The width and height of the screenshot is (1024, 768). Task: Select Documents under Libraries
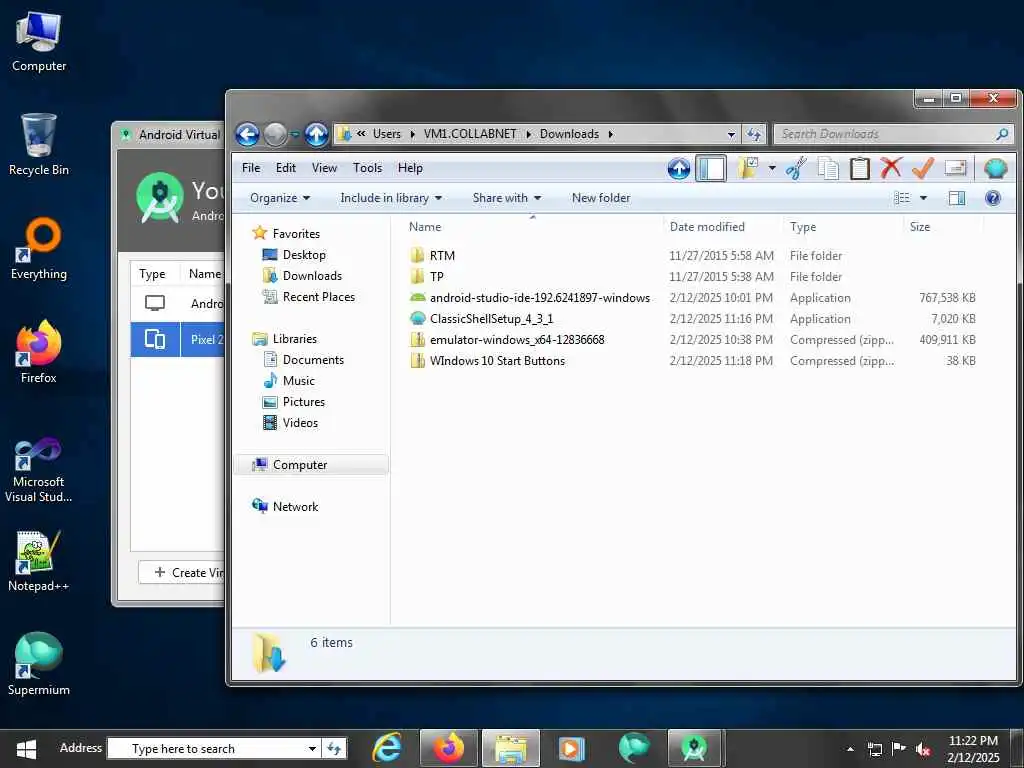pyautogui.click(x=313, y=360)
